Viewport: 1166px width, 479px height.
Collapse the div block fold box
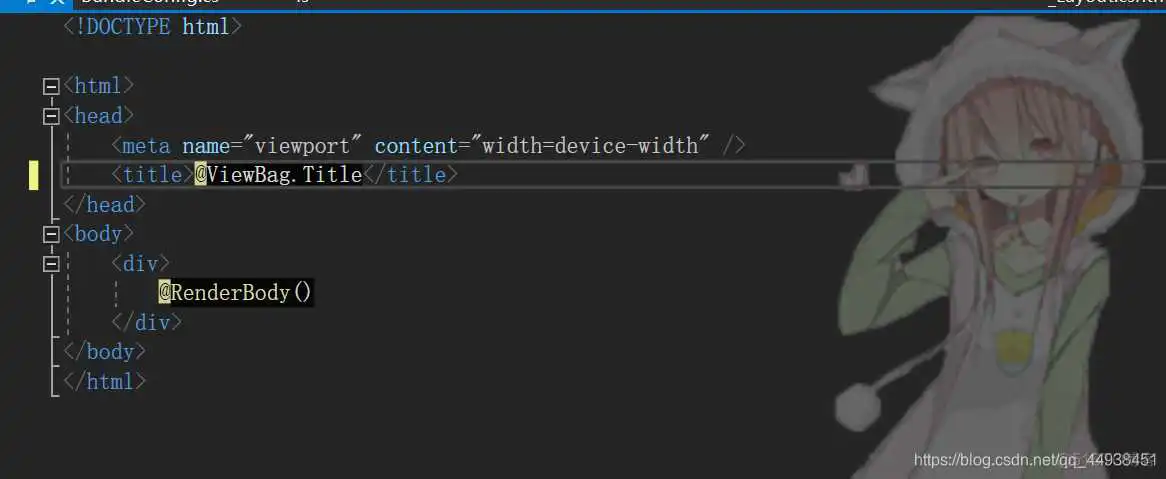click(51, 264)
